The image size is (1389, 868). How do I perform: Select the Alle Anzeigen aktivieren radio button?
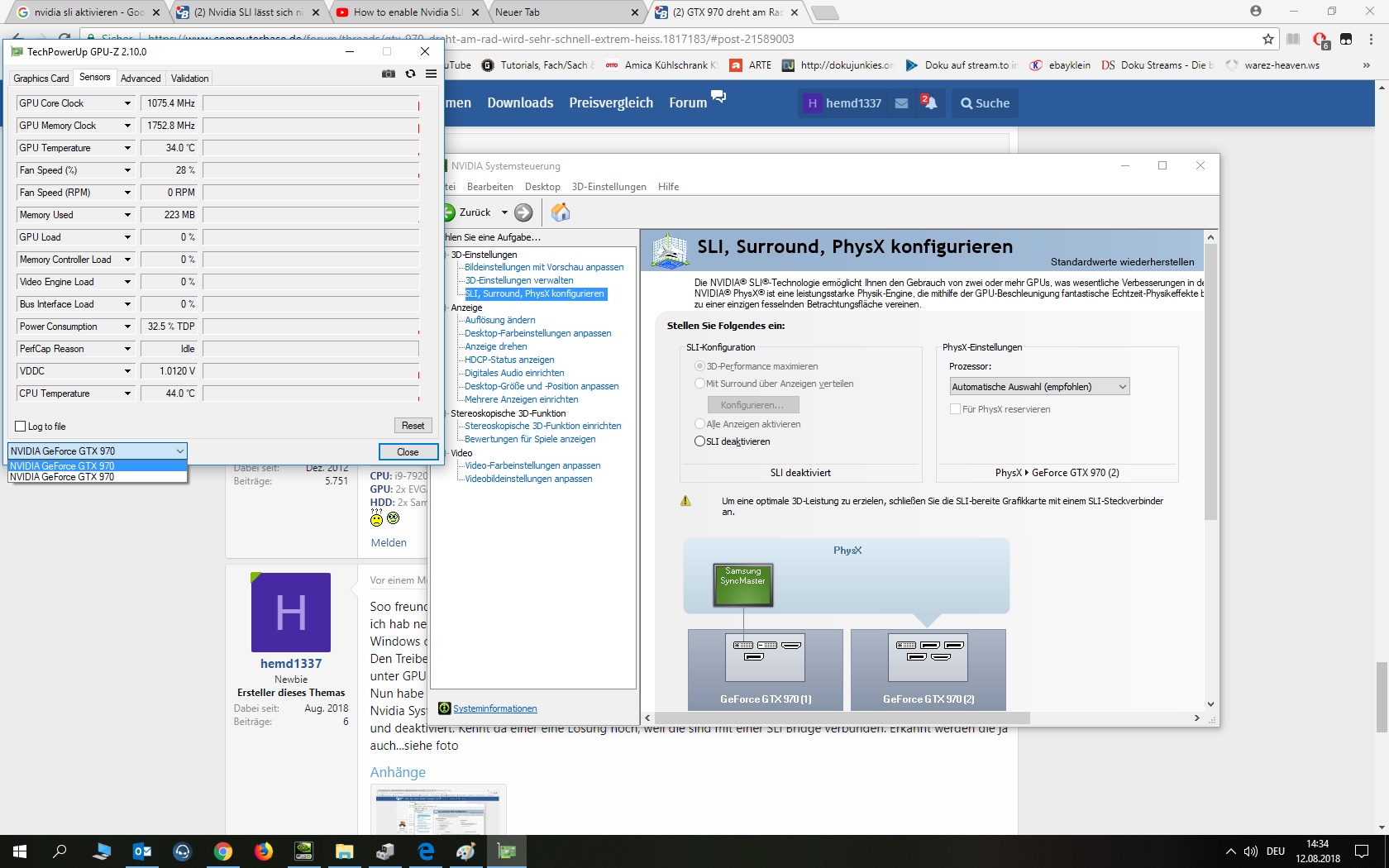699,424
